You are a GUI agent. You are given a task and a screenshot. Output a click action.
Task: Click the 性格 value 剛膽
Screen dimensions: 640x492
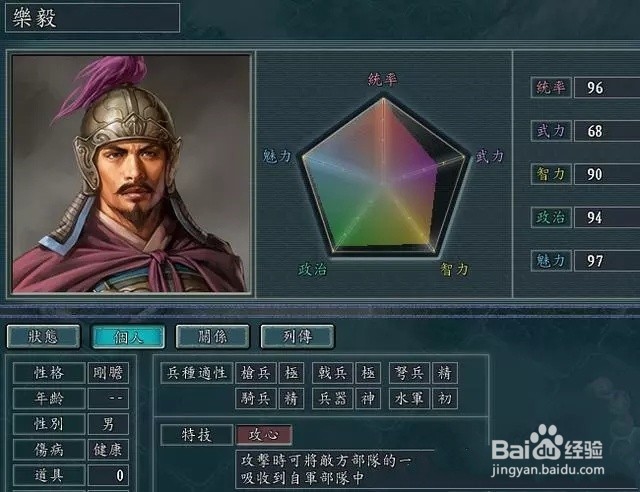[108, 373]
